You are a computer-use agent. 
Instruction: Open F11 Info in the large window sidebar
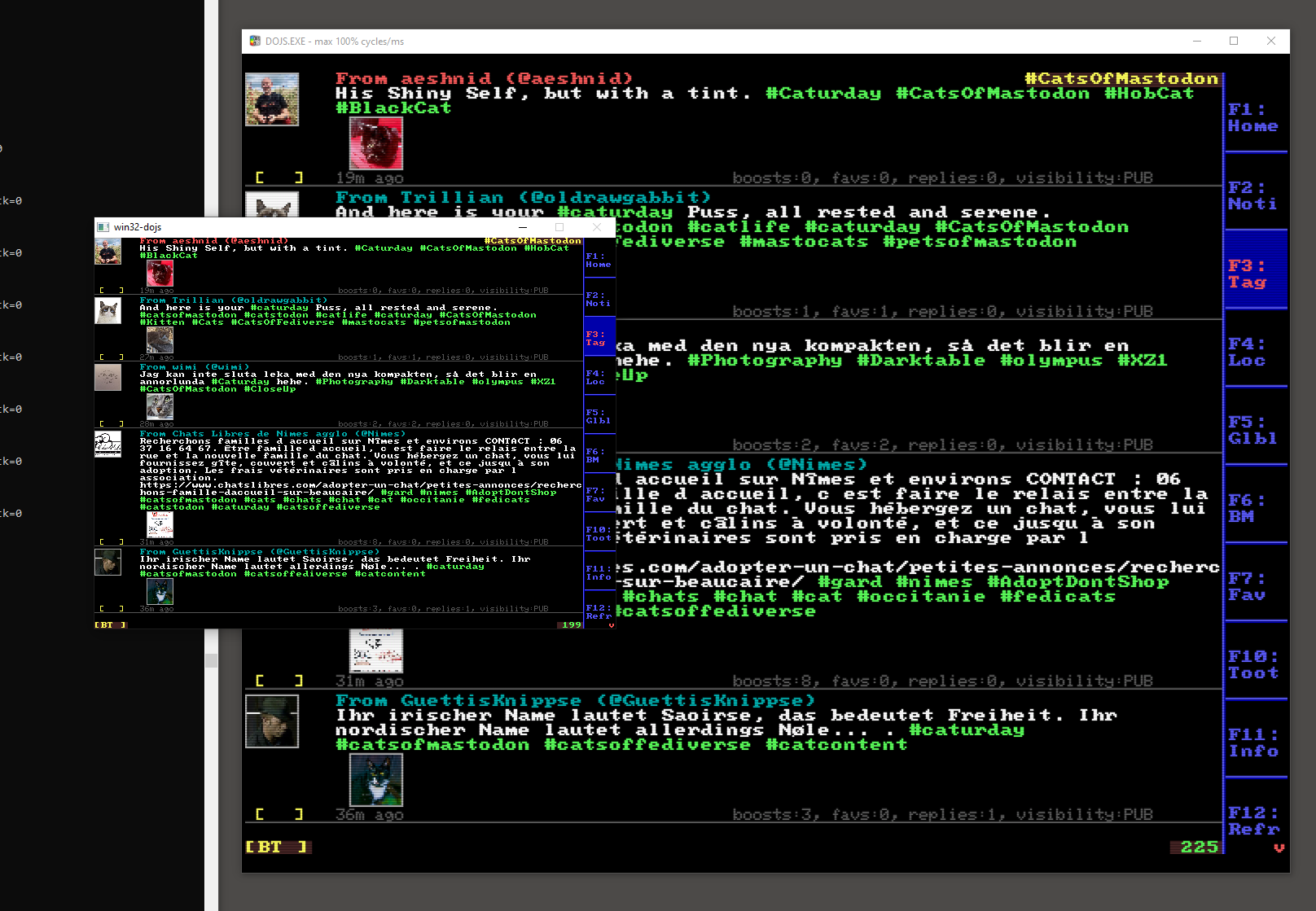(1252, 742)
